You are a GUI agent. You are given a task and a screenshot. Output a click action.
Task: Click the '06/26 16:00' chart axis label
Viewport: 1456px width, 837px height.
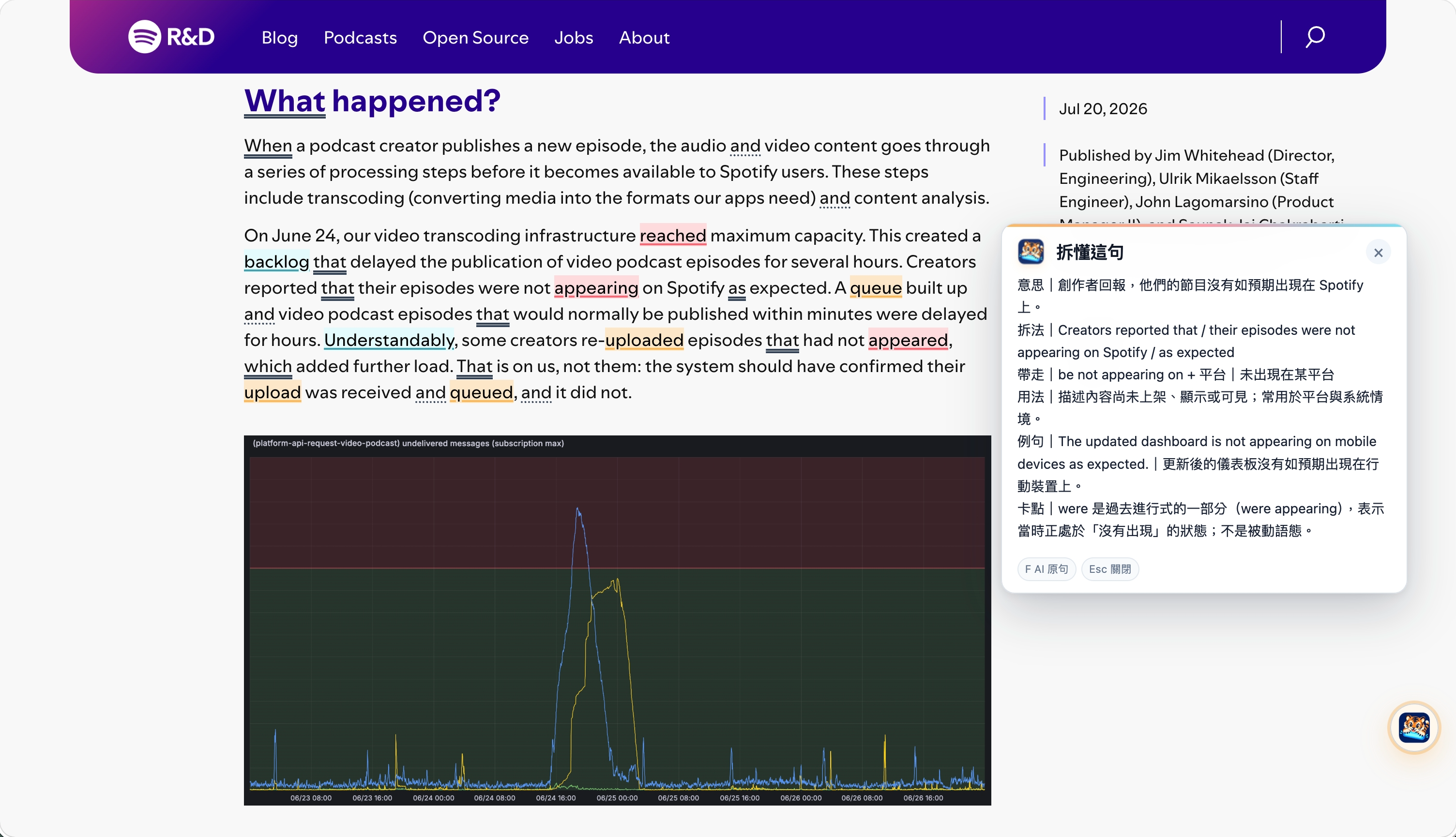click(x=923, y=798)
